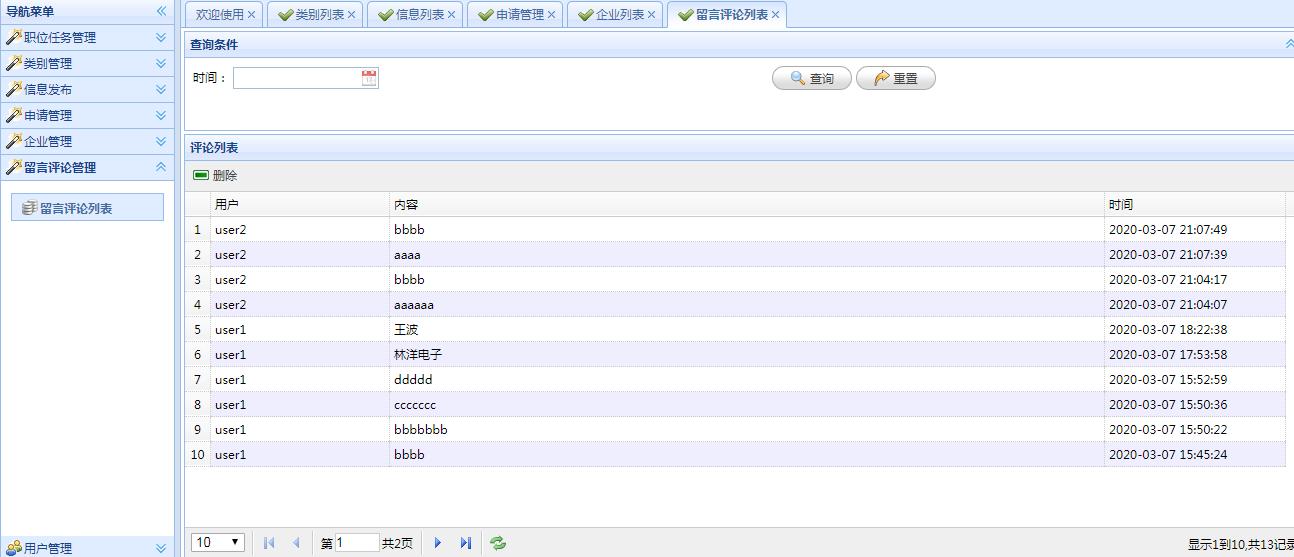The width and height of the screenshot is (1294, 557).
Task: Select the row with content 王波
Action: pos(735,329)
